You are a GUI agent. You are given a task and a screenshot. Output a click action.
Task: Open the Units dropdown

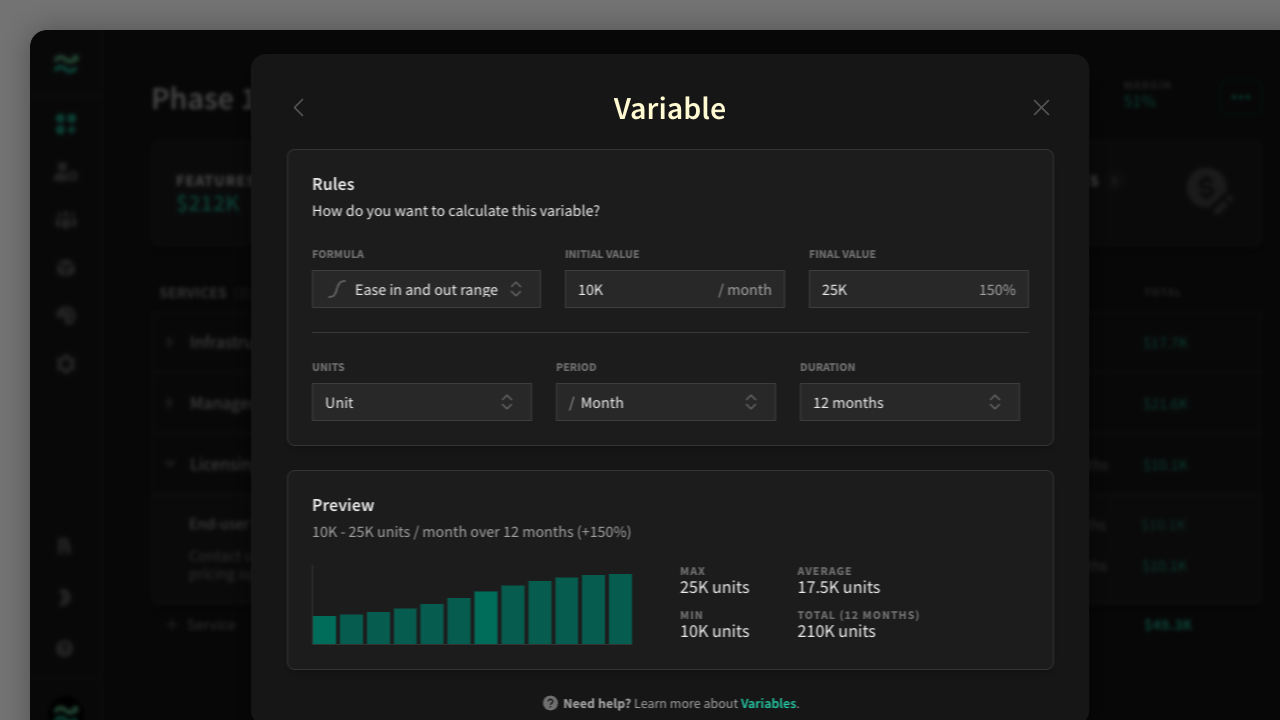point(421,402)
